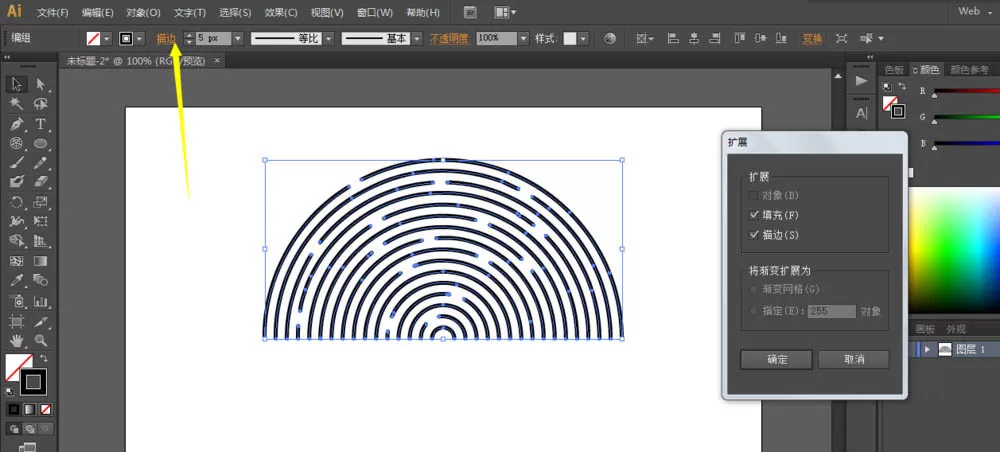Open the 效果(C) menu

281,12
